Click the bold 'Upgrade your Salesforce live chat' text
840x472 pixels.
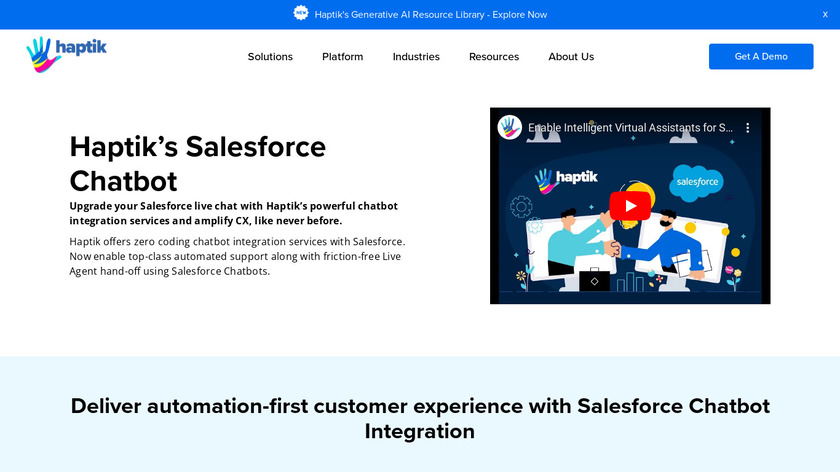tap(234, 213)
